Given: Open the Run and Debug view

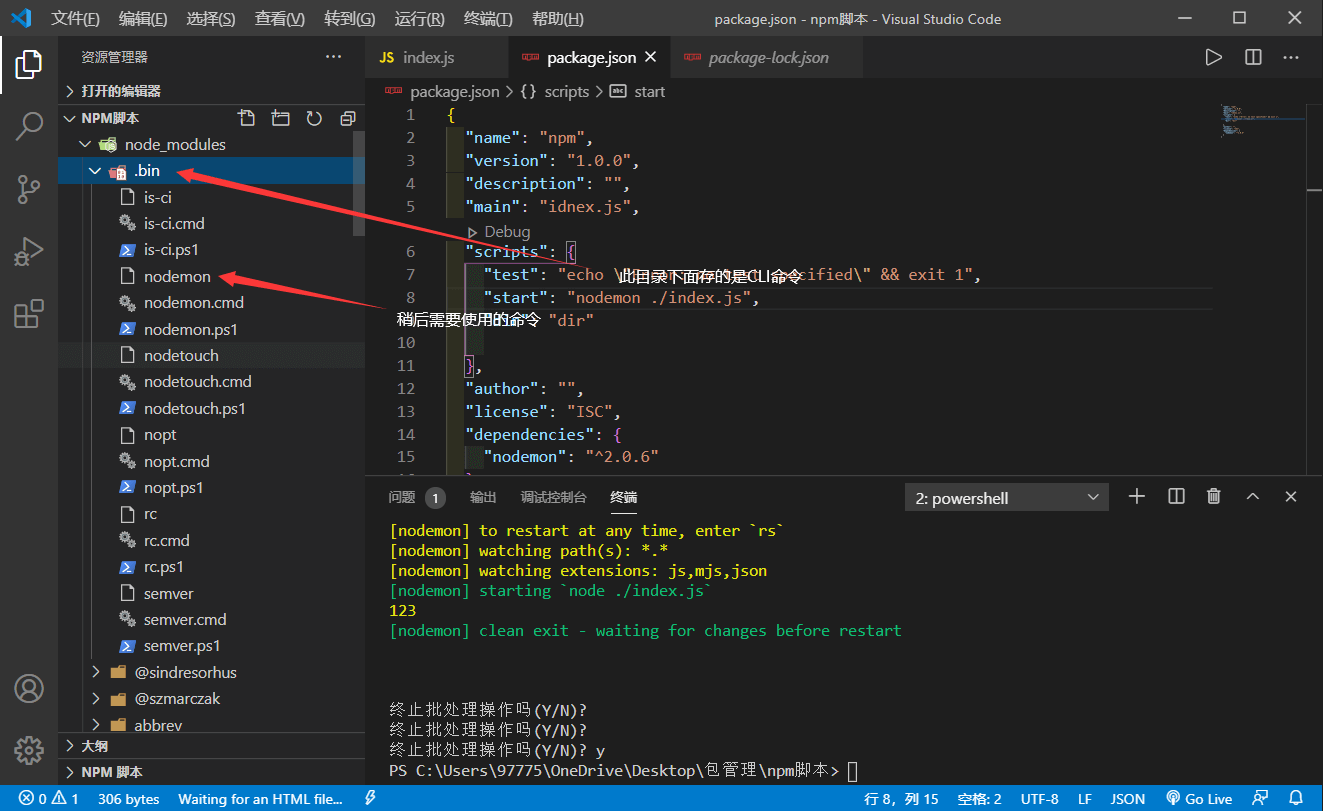Looking at the screenshot, I should pyautogui.click(x=29, y=251).
